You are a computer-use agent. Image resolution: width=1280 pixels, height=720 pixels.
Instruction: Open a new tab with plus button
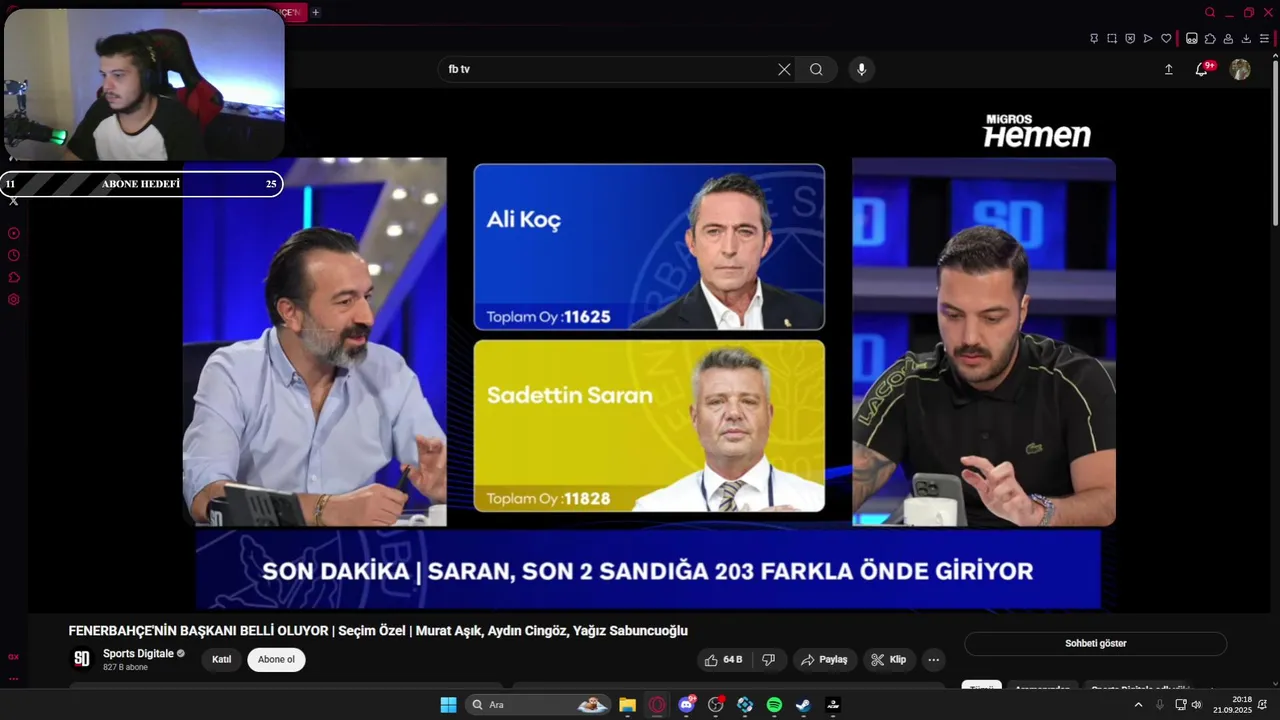point(315,12)
